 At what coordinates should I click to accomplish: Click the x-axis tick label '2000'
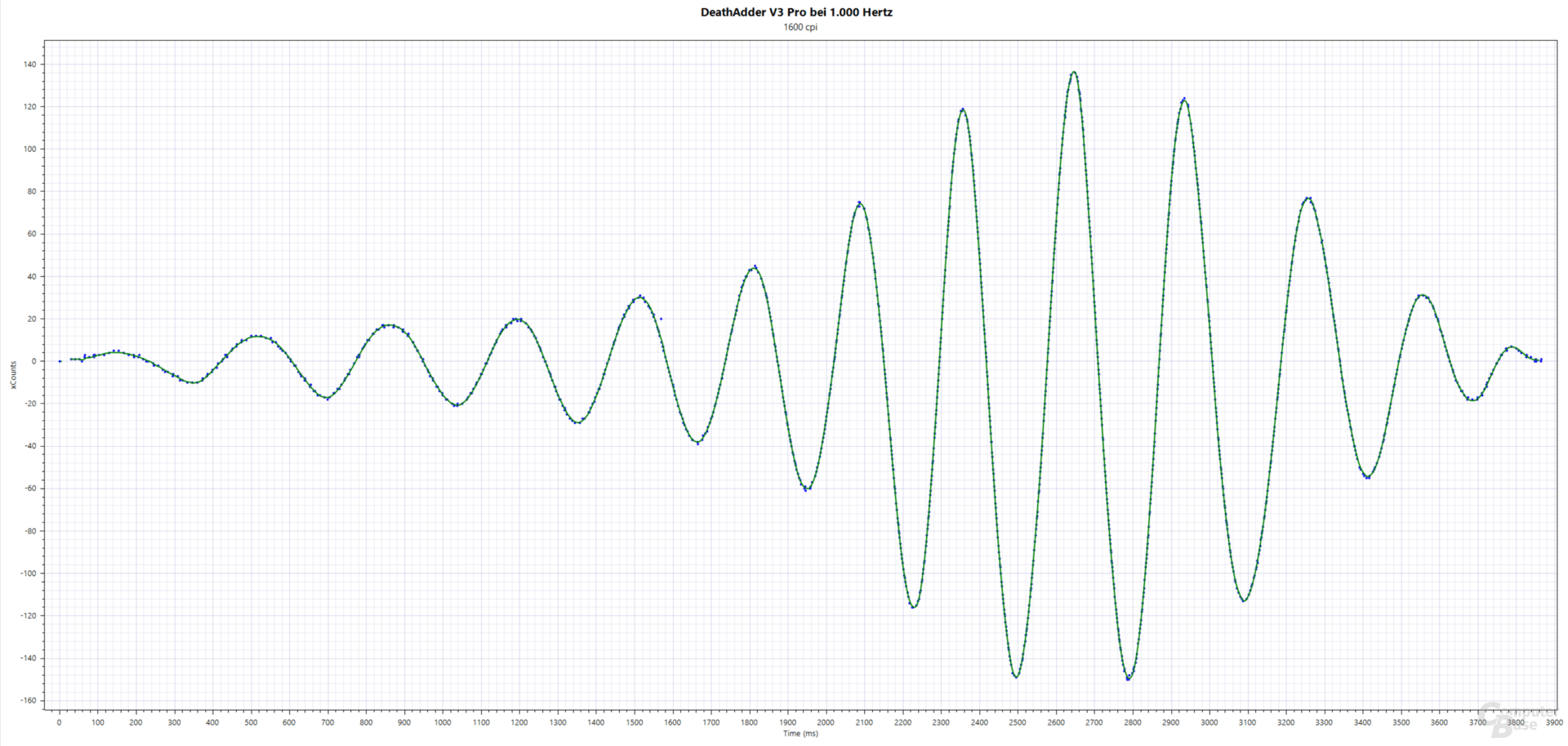click(826, 722)
